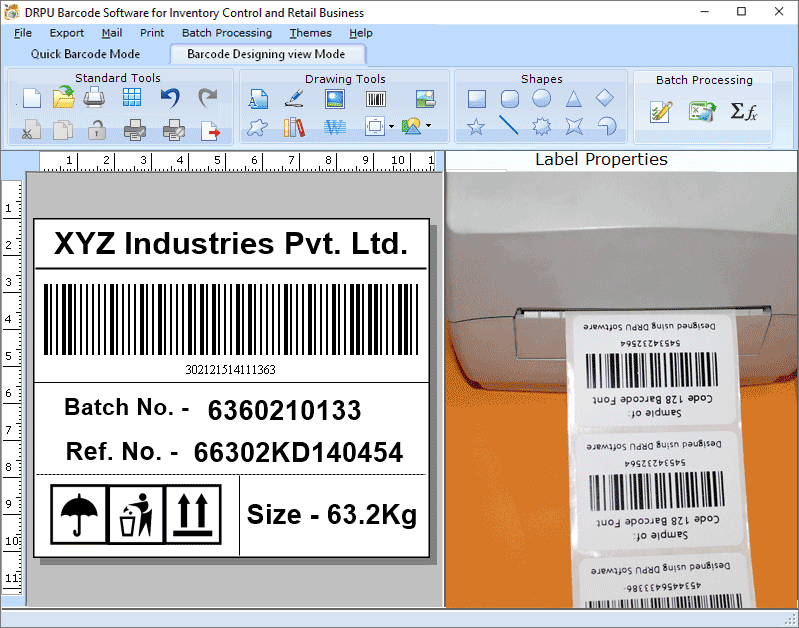Click the frame alignment tool icon
Image resolution: width=799 pixels, height=628 pixels.
[x=375, y=126]
